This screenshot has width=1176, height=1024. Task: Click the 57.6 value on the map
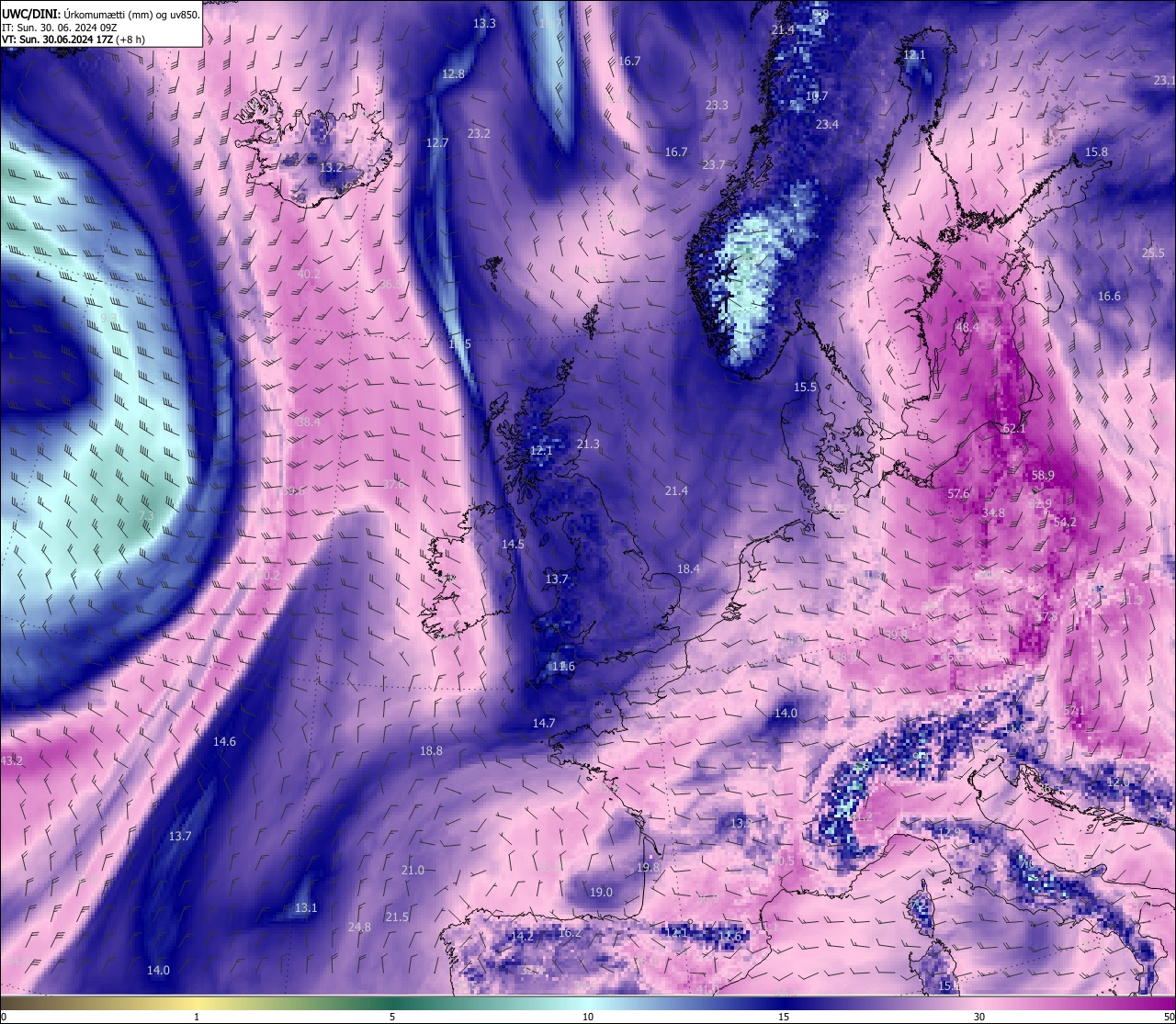958,494
